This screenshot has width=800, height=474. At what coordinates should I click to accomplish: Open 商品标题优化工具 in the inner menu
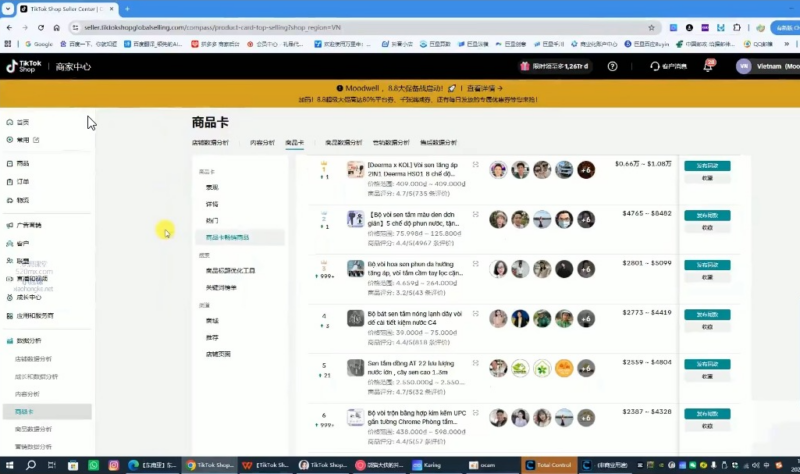click(231, 270)
